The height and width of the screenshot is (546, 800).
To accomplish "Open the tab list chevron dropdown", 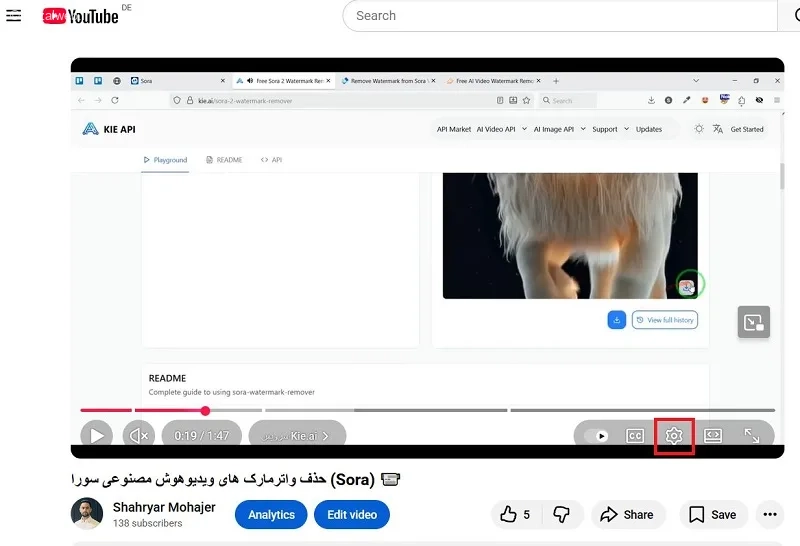I will [696, 81].
